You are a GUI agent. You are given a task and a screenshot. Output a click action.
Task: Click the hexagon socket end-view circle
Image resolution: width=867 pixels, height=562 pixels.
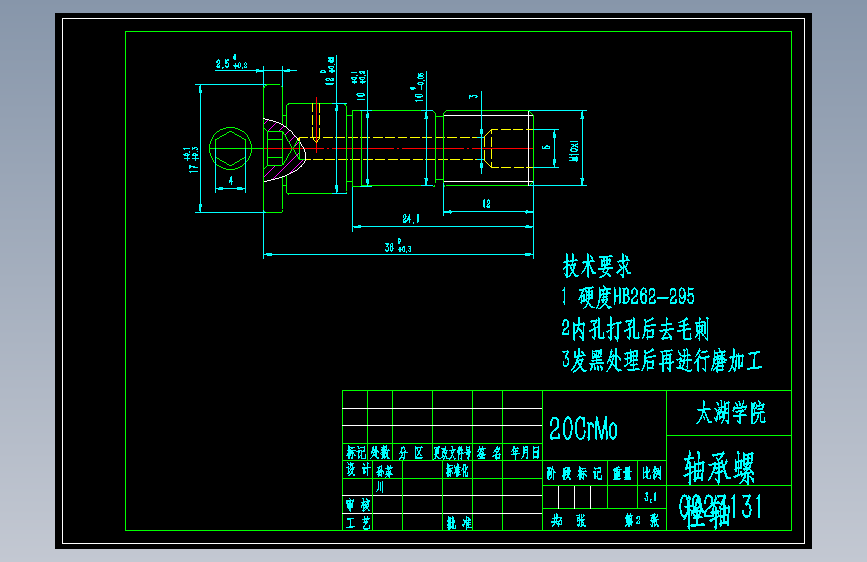point(231,148)
